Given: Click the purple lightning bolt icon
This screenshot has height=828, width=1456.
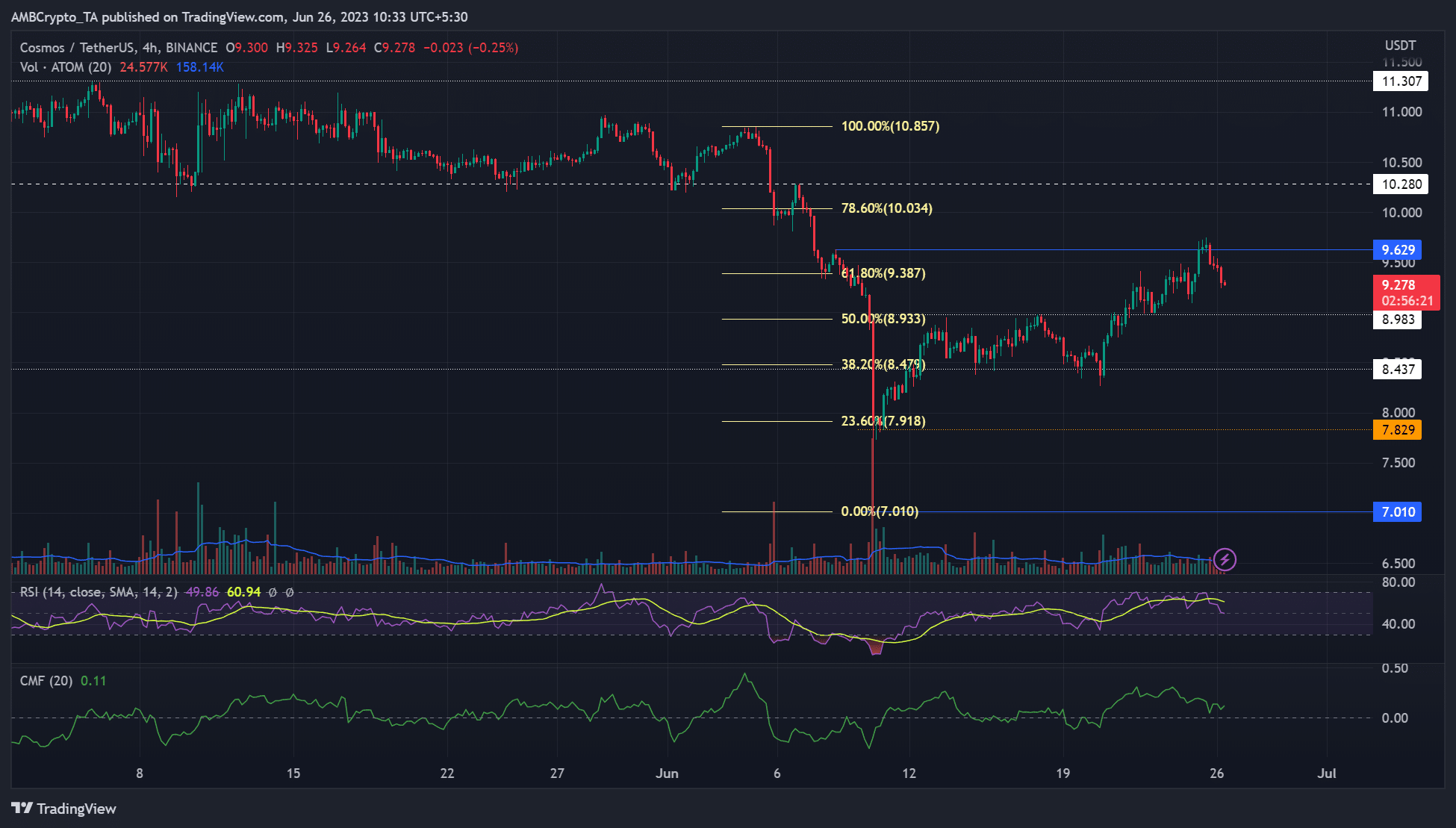Looking at the screenshot, I should [x=1225, y=559].
